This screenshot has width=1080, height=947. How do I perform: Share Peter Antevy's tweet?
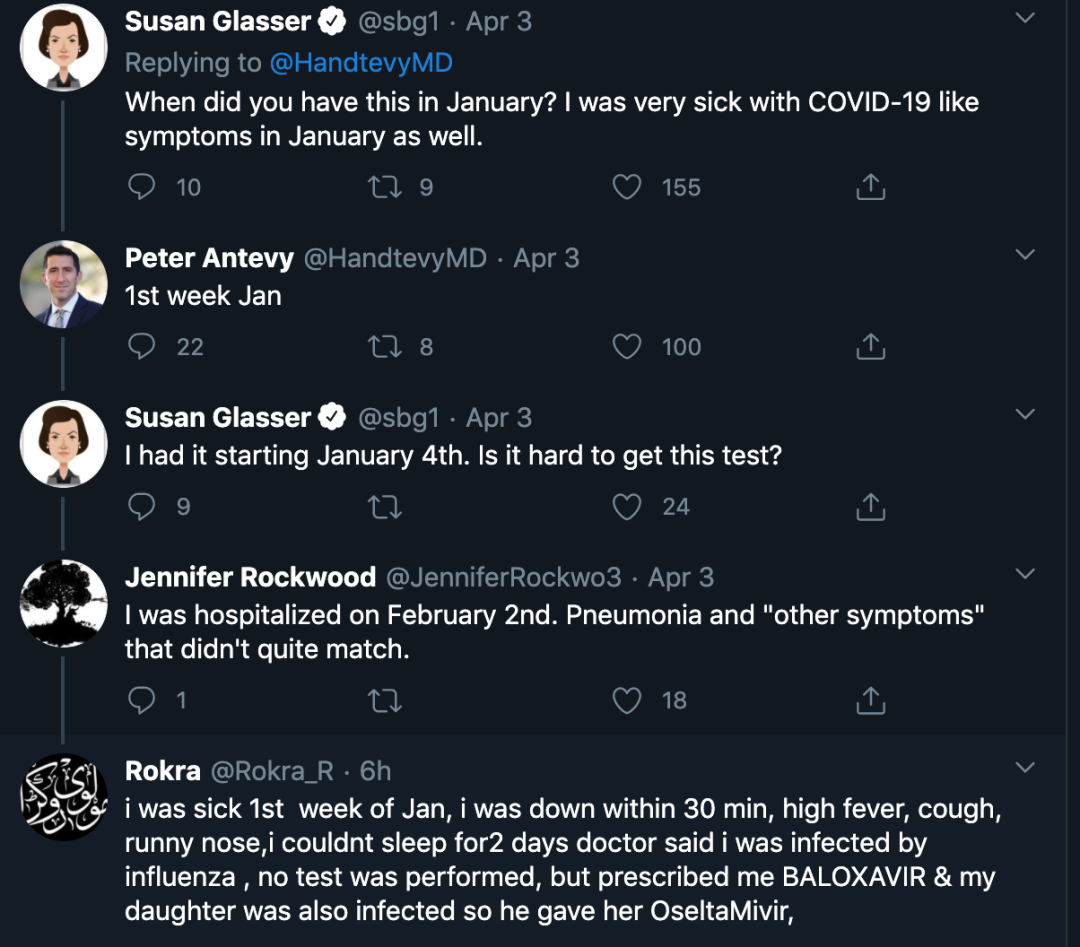pyautogui.click(x=871, y=347)
